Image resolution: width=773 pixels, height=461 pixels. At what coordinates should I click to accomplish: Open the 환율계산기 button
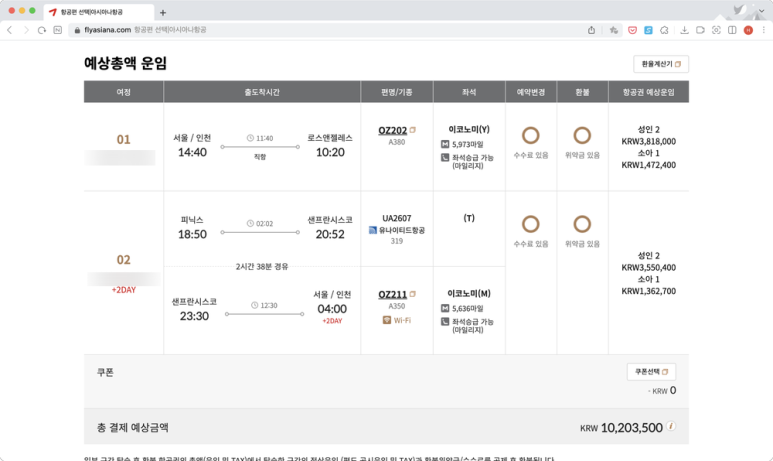pos(661,64)
